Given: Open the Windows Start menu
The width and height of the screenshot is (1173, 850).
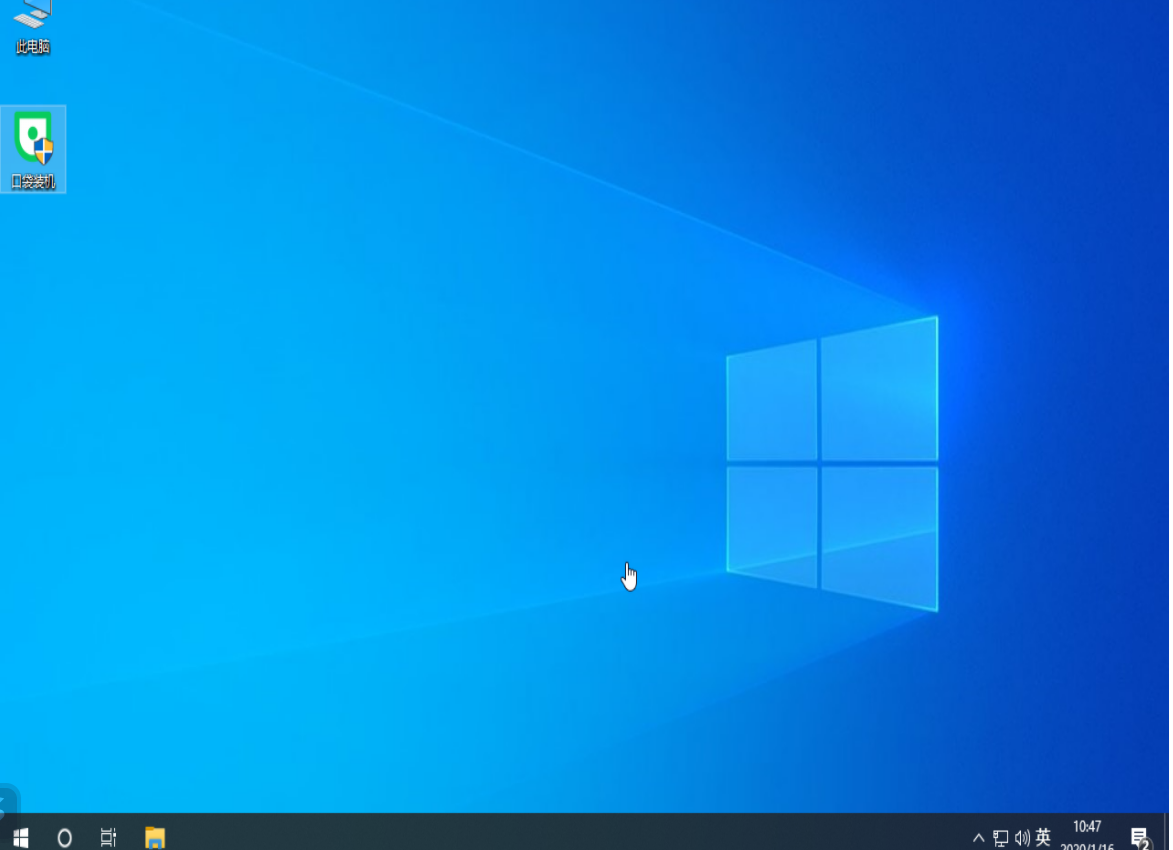Looking at the screenshot, I should coord(20,837).
